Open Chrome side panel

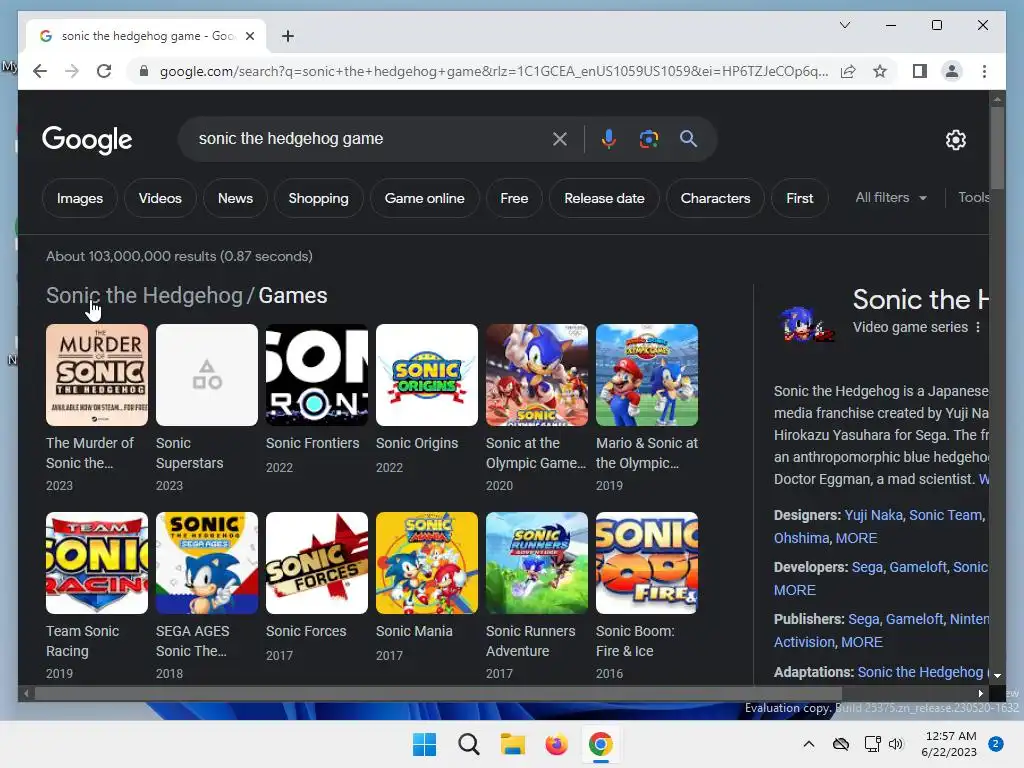(920, 71)
